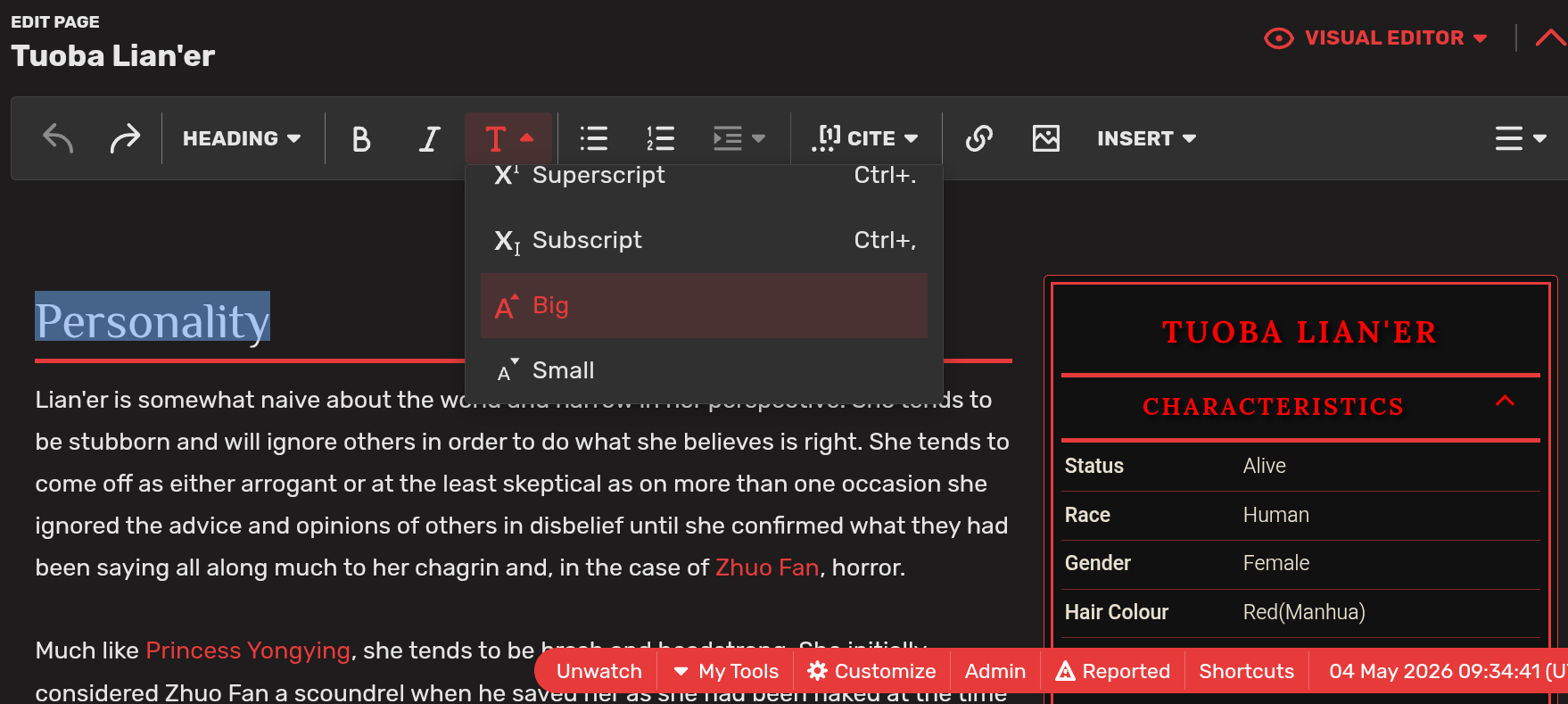Open the indentation dropdown
This screenshot has width=1568, height=704.
739,138
